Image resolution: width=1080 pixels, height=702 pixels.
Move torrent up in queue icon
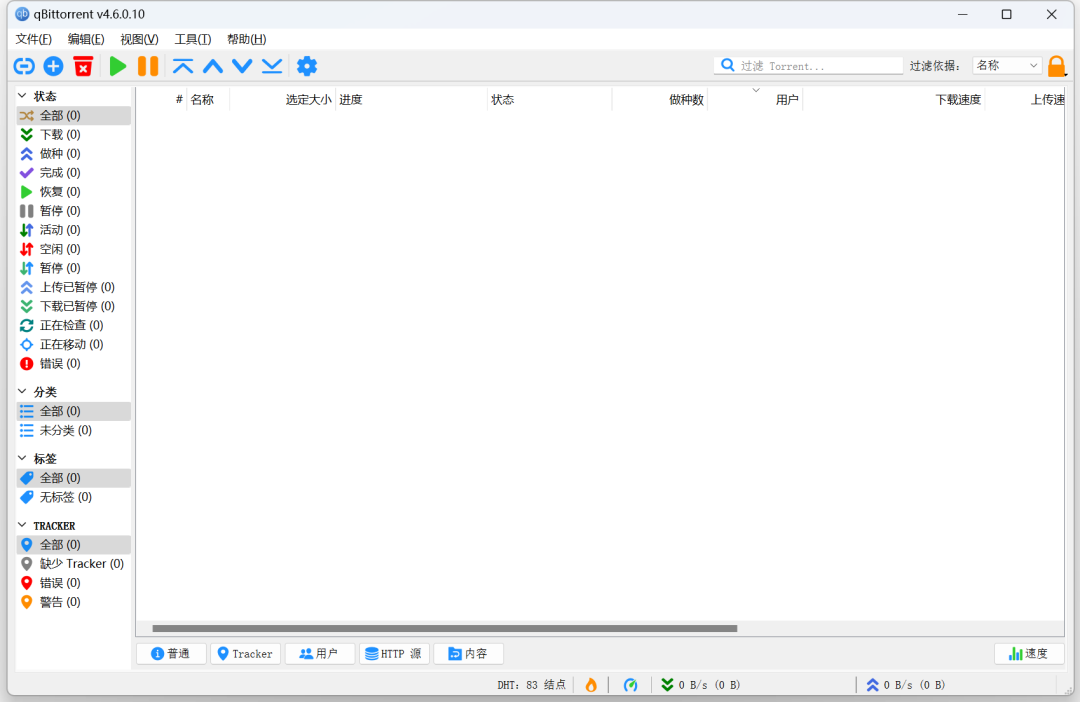tap(213, 66)
